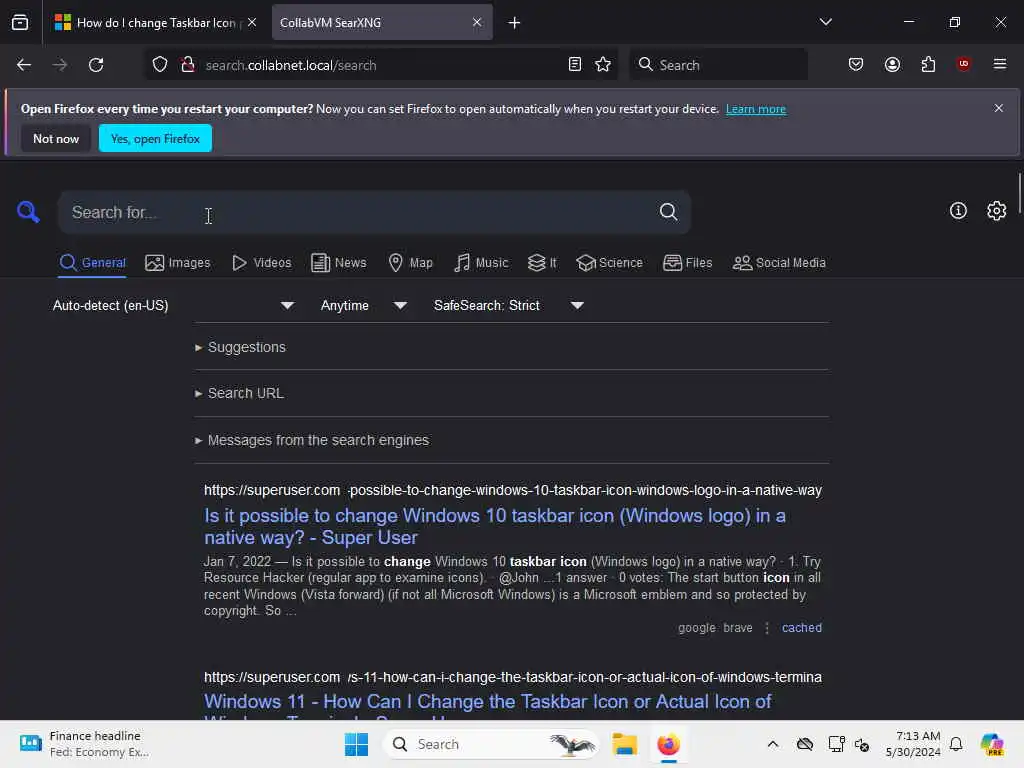Click the Not now button
This screenshot has height=768, width=1024.
[x=56, y=138]
